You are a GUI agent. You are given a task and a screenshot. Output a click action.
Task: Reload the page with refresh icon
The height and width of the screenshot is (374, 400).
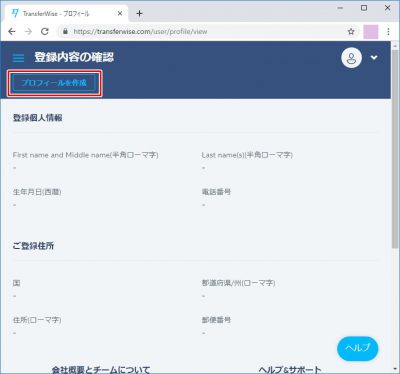pos(45,32)
